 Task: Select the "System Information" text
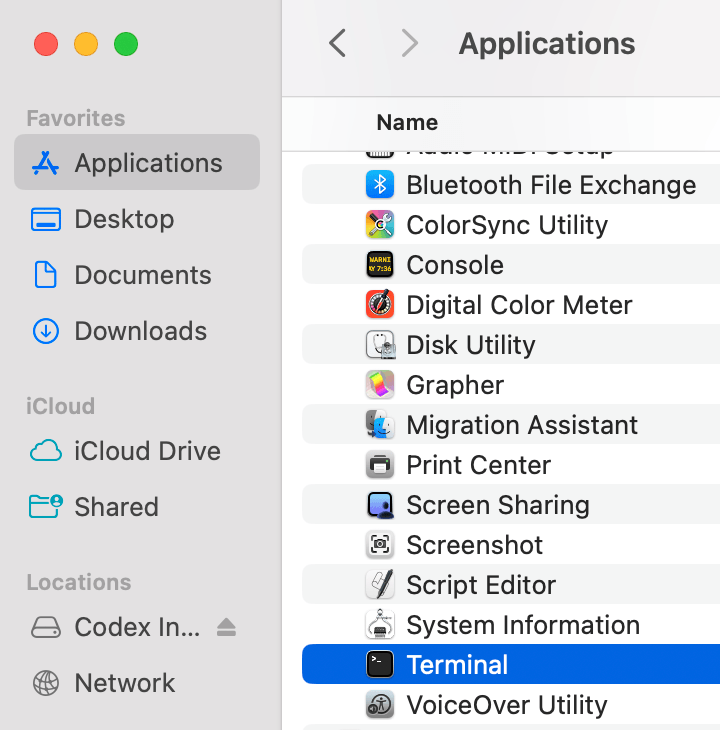coord(523,625)
